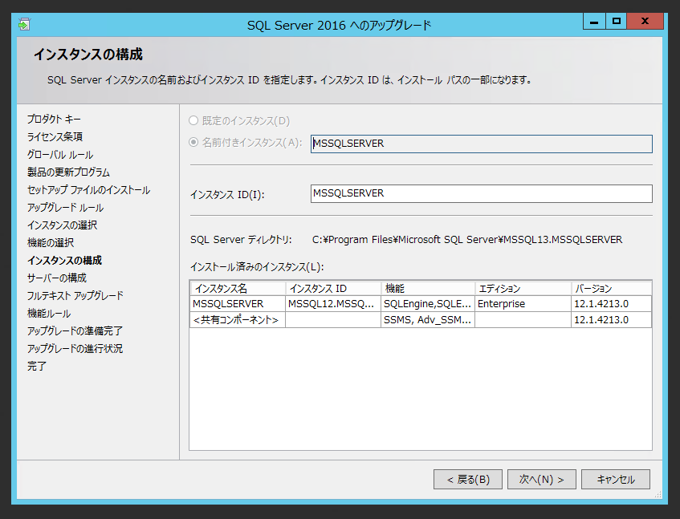This screenshot has width=680, height=519.
Task: Open グローバル ルール step in sidebar
Action: [60, 155]
